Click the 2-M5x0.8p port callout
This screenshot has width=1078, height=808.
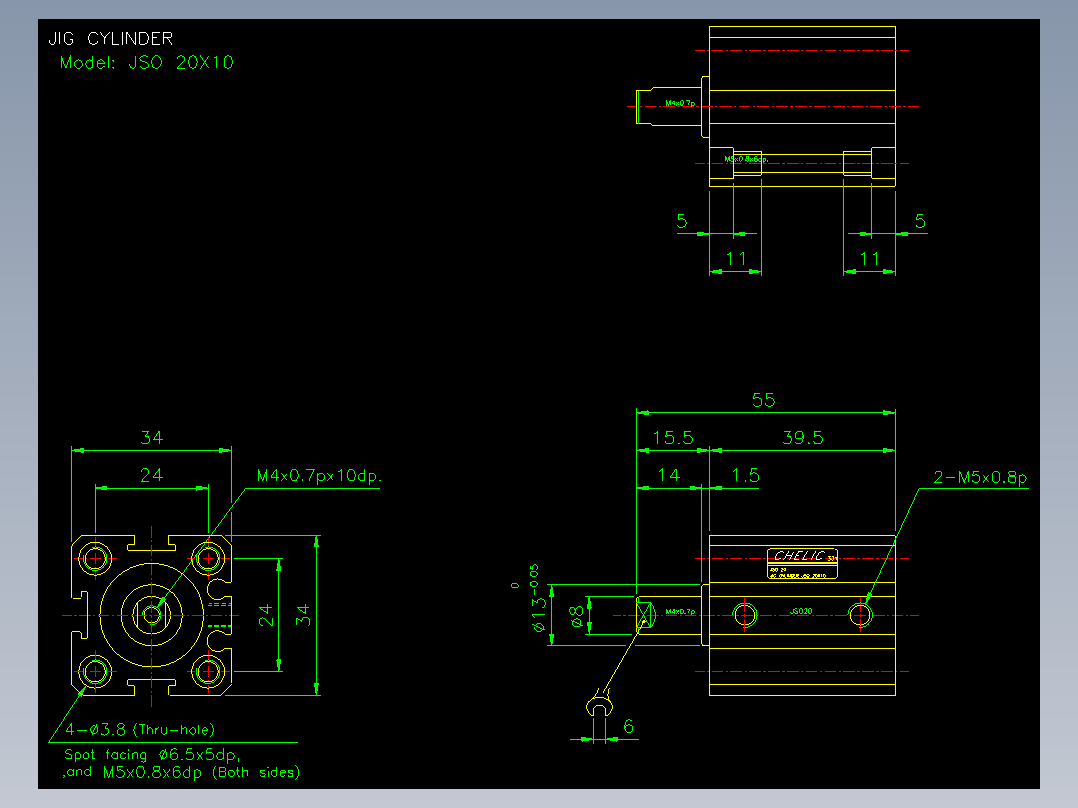pyautogui.click(x=980, y=477)
